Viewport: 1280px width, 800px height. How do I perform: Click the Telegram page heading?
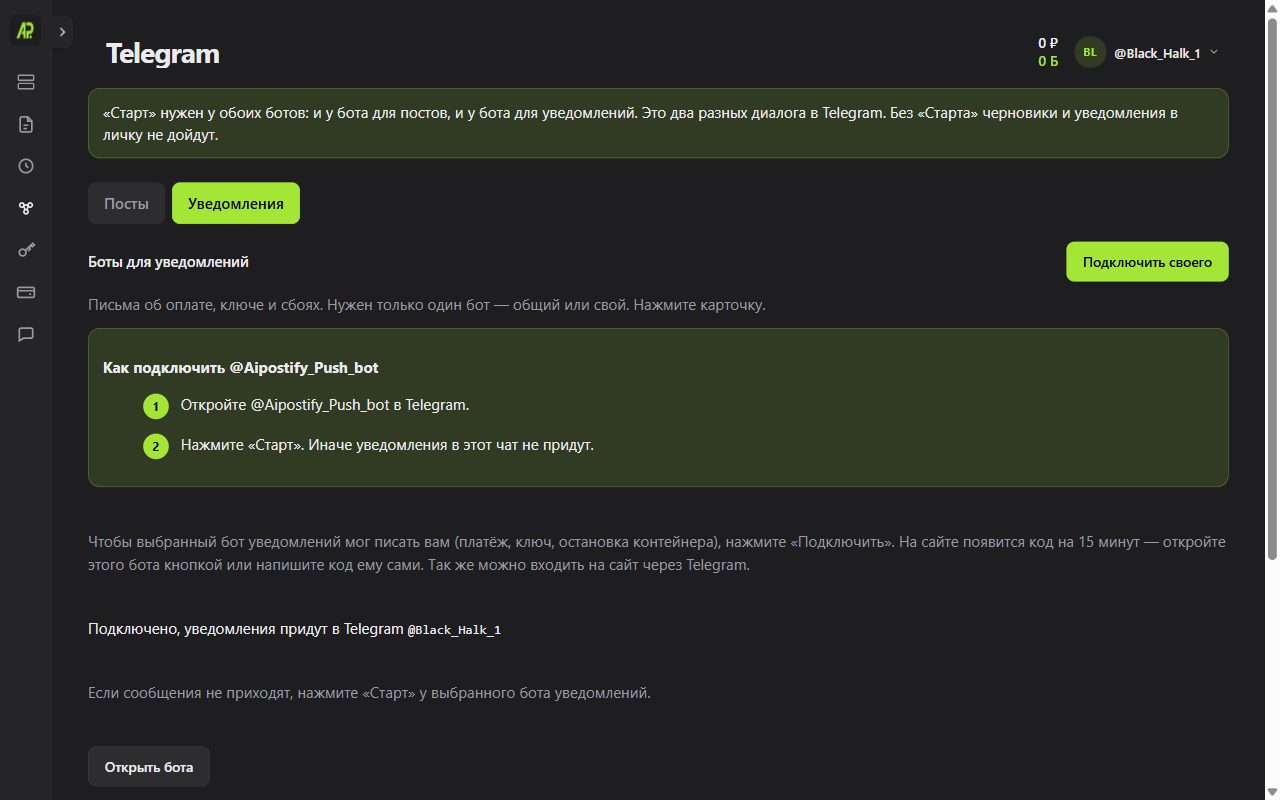[x=163, y=53]
